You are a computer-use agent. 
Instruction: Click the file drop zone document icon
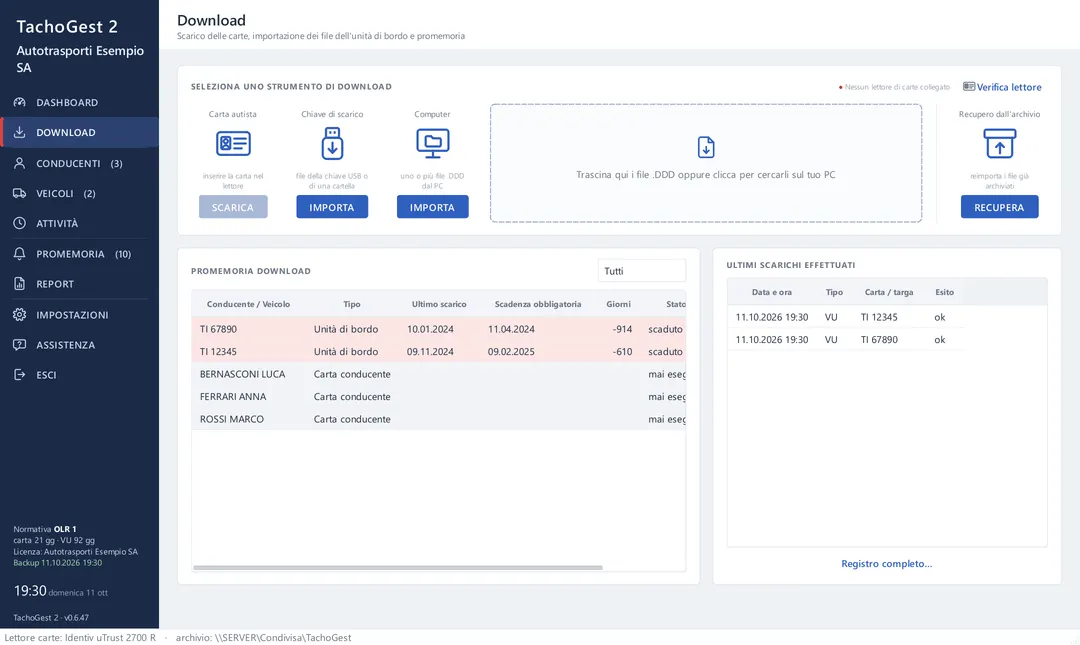(x=706, y=147)
